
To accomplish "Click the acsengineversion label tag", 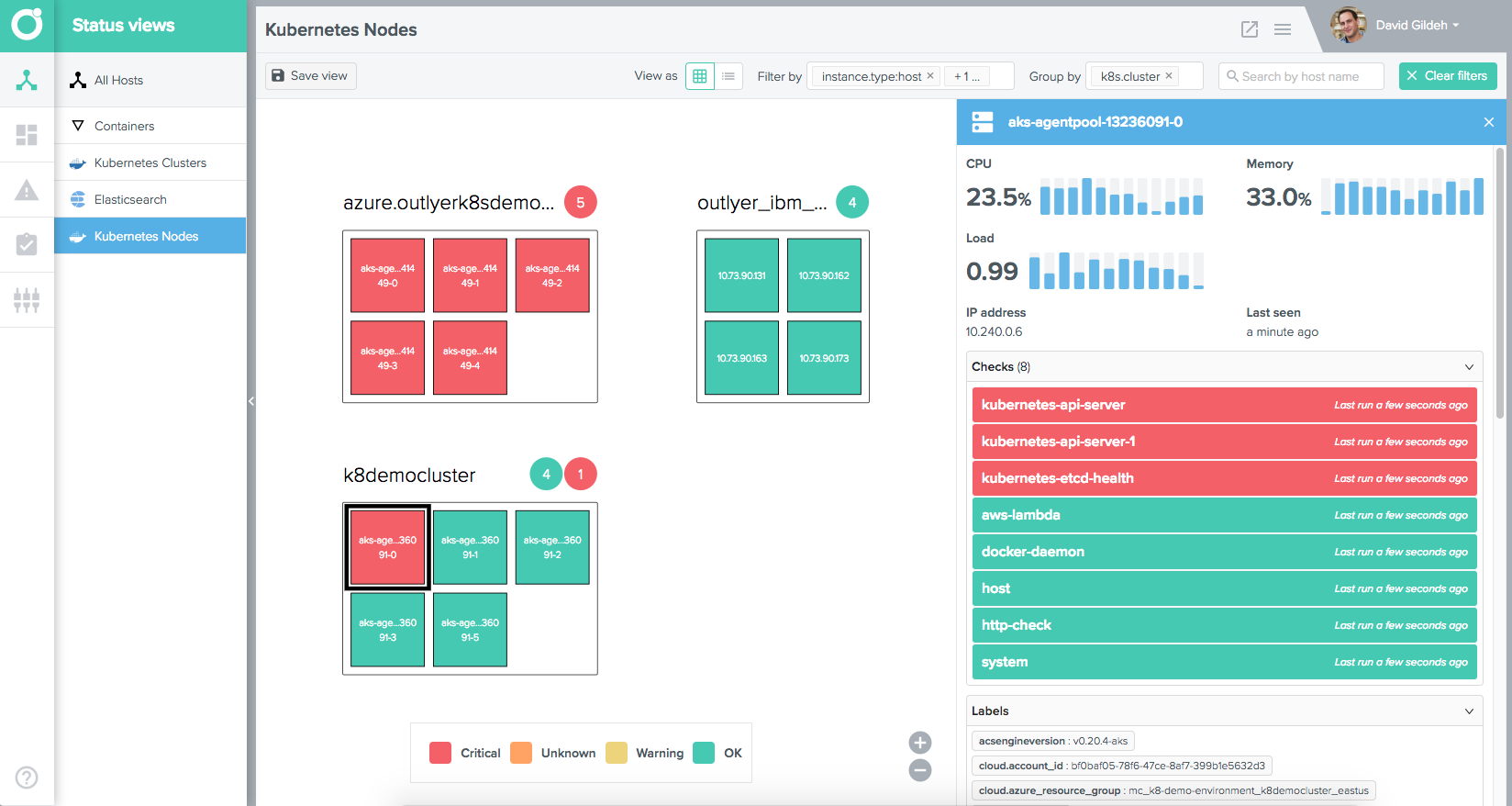I will tap(1053, 741).
